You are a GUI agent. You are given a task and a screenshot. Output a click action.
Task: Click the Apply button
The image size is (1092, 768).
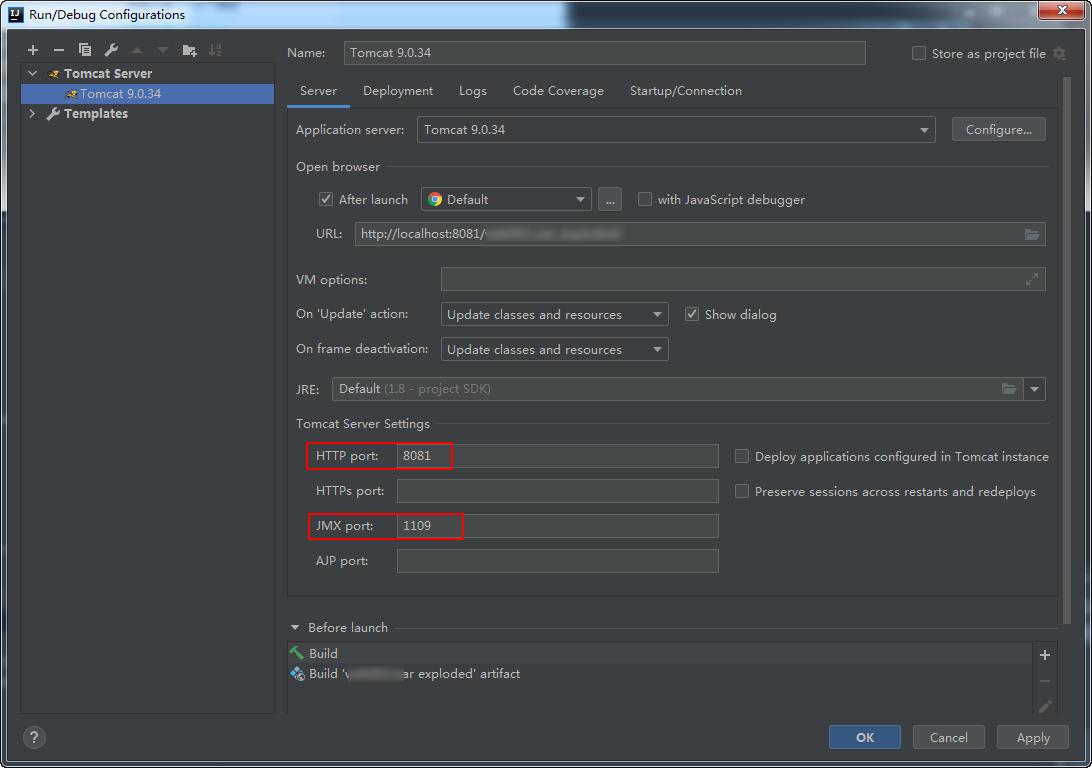[1033, 737]
